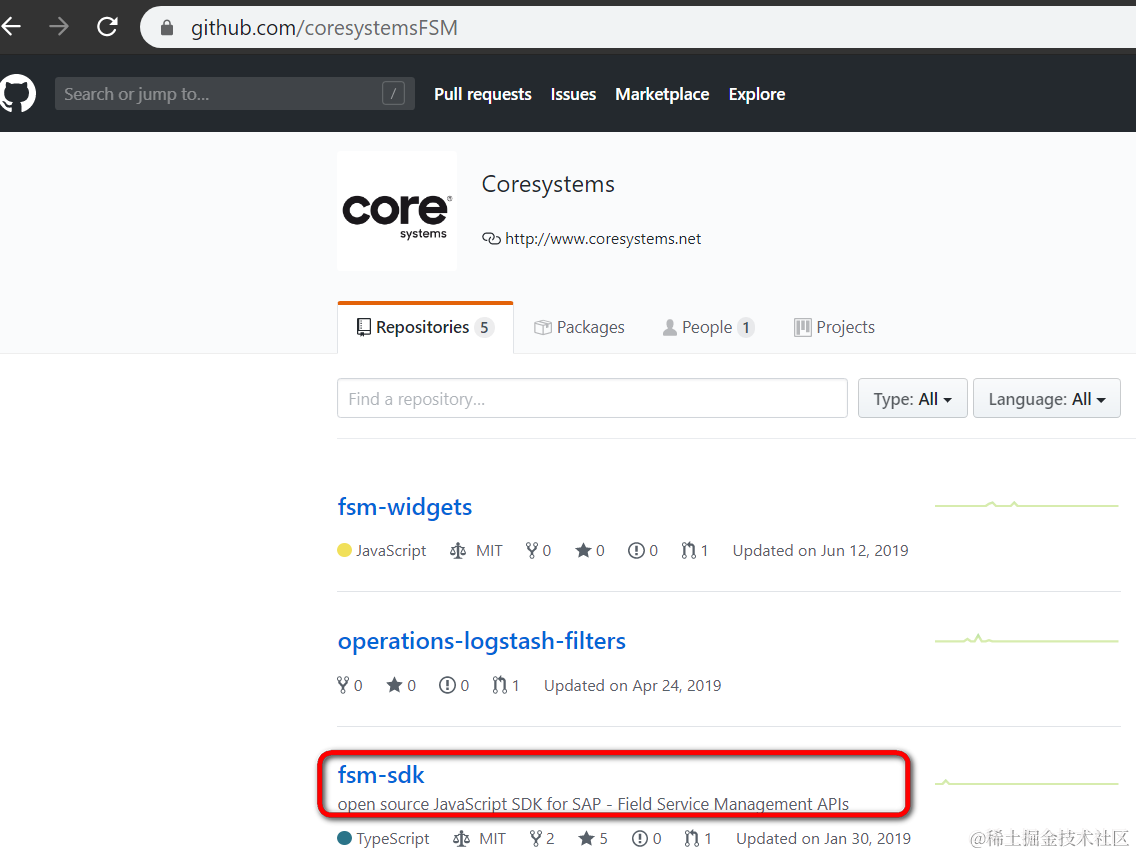Open the issues icon of operations-logstash-filters

click(447, 685)
